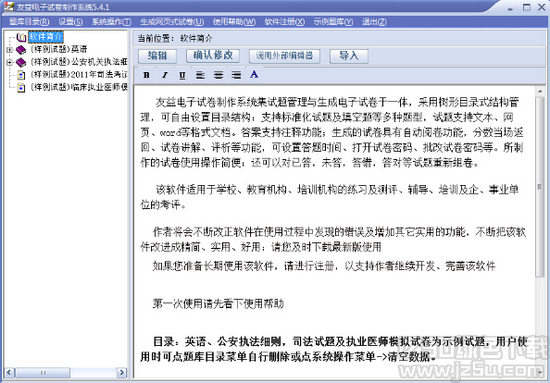Toggle italic formatting
This screenshot has height=383, width=550.
click(x=165, y=75)
